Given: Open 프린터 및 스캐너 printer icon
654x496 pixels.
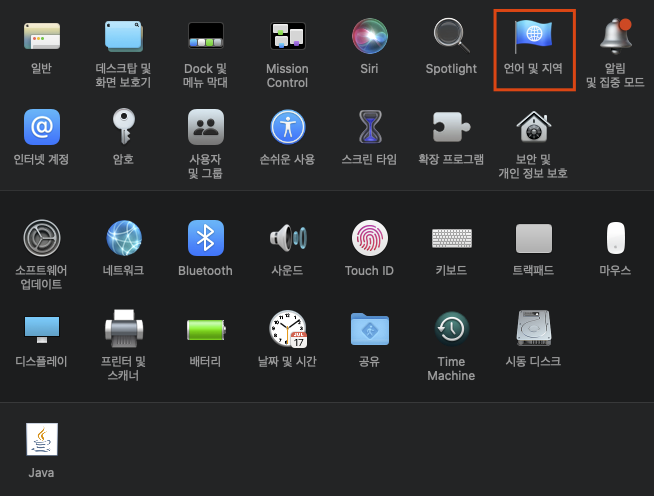Looking at the screenshot, I should [124, 329].
